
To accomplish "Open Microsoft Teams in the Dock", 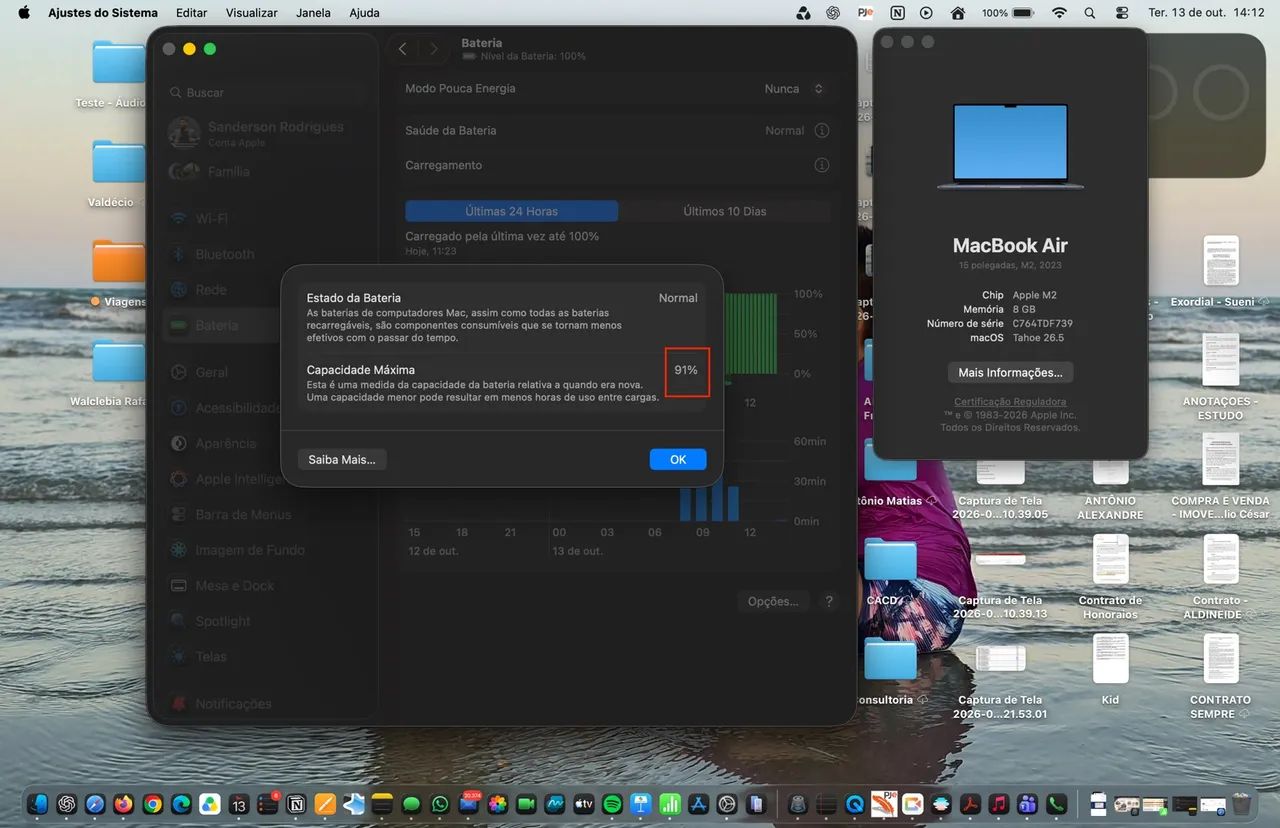I will click(x=1027, y=804).
